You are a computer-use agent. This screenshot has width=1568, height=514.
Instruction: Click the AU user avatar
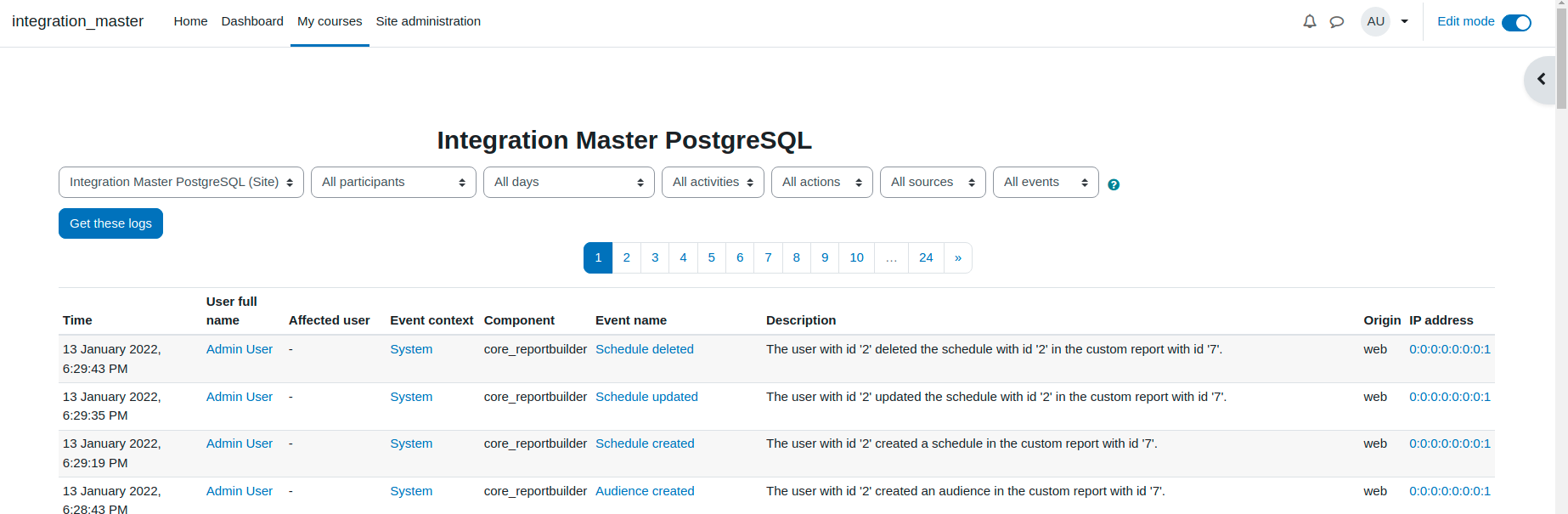click(1376, 21)
